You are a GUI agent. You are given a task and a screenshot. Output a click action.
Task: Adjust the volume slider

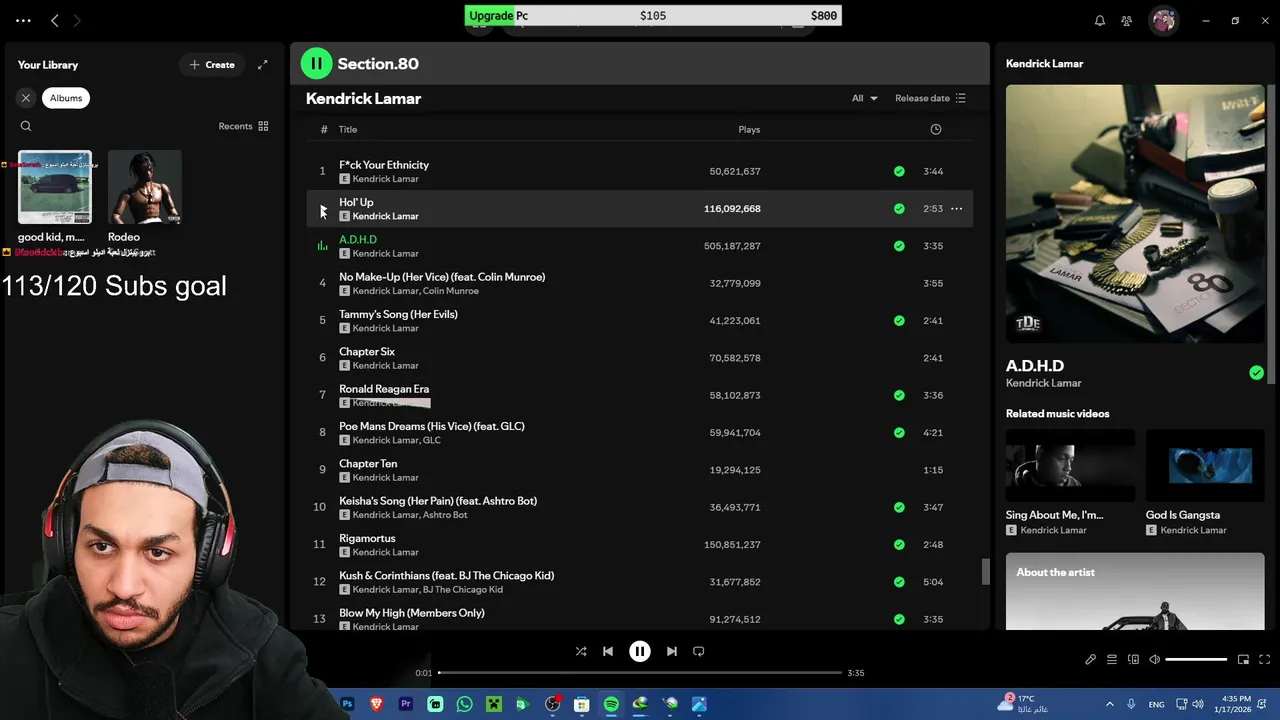[x=1196, y=660]
